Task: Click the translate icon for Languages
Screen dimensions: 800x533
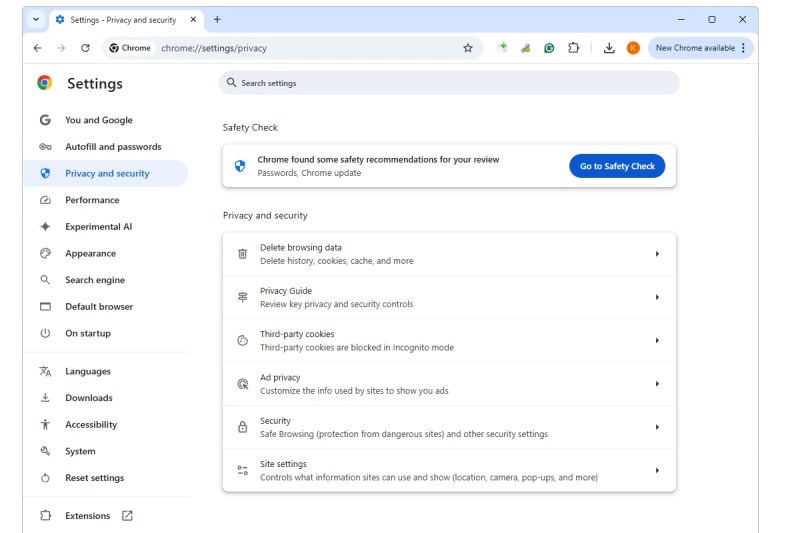Action: pos(45,371)
